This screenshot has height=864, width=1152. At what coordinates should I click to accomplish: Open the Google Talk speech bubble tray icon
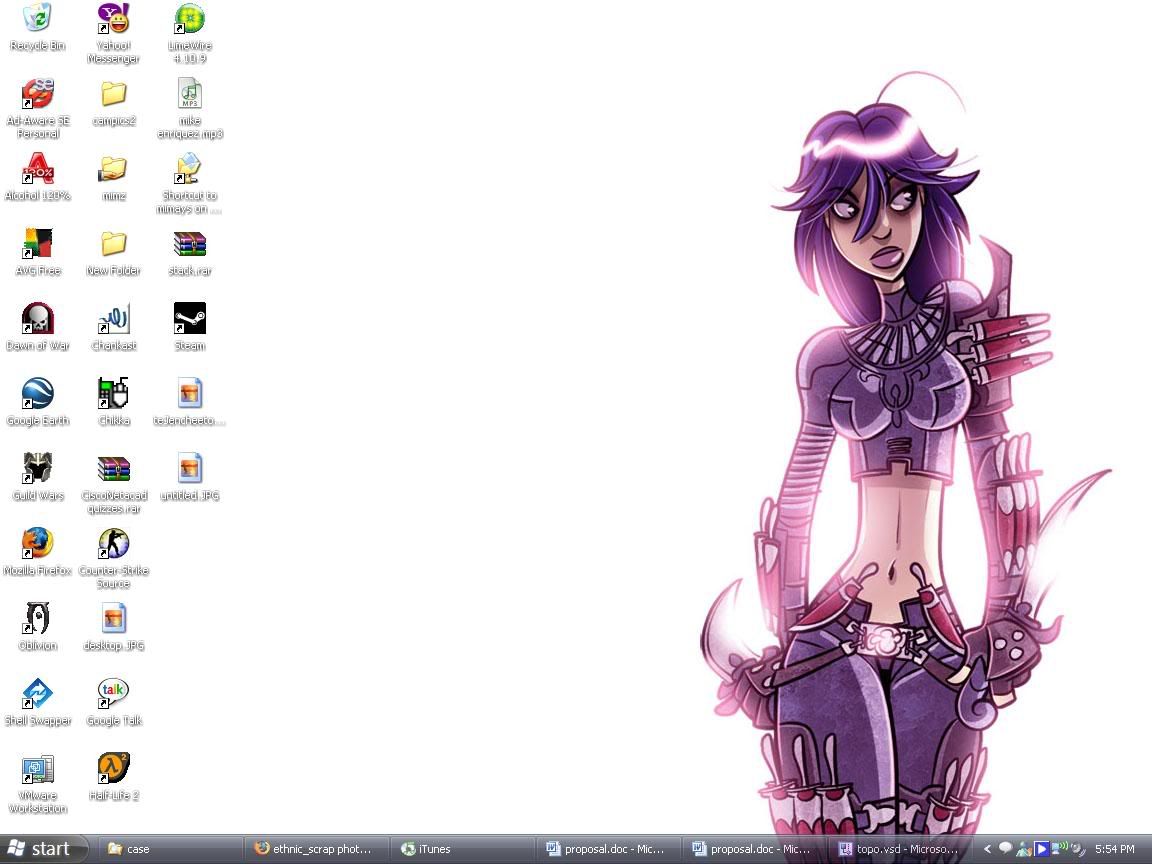click(x=1005, y=849)
